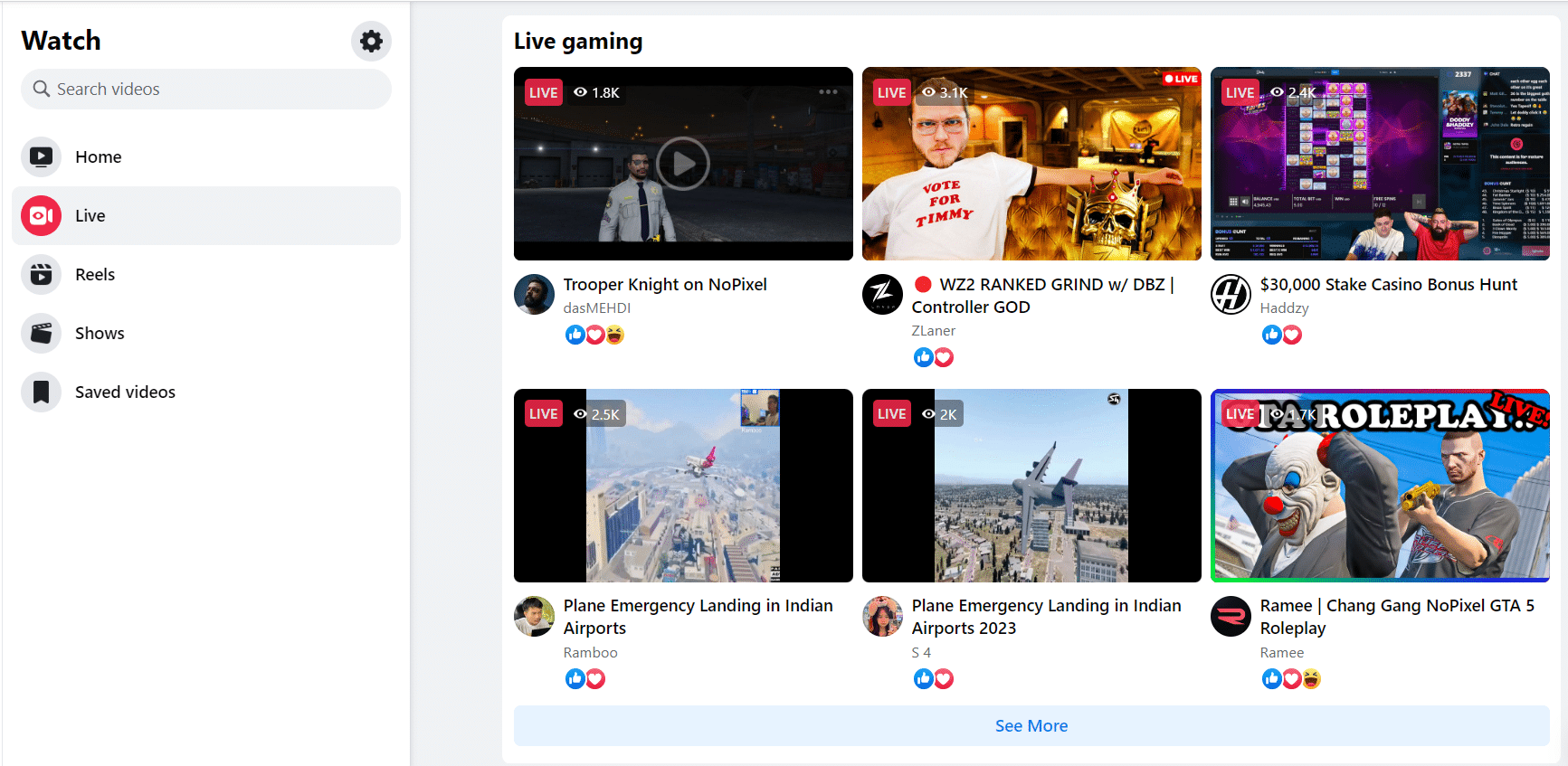The width and height of the screenshot is (1568, 766).
Task: Click the 2K viewer count badge
Action: 939,414
